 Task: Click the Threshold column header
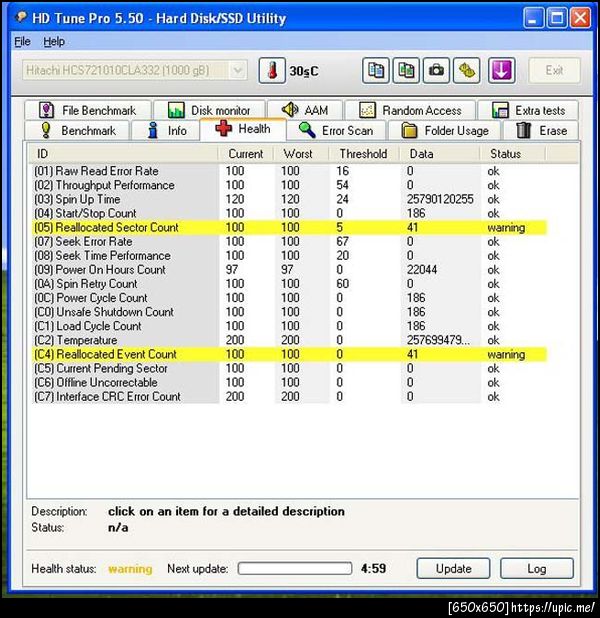click(x=364, y=154)
